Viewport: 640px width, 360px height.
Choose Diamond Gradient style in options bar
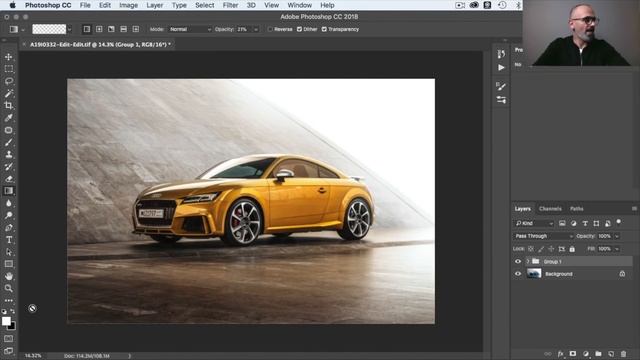(x=136, y=29)
